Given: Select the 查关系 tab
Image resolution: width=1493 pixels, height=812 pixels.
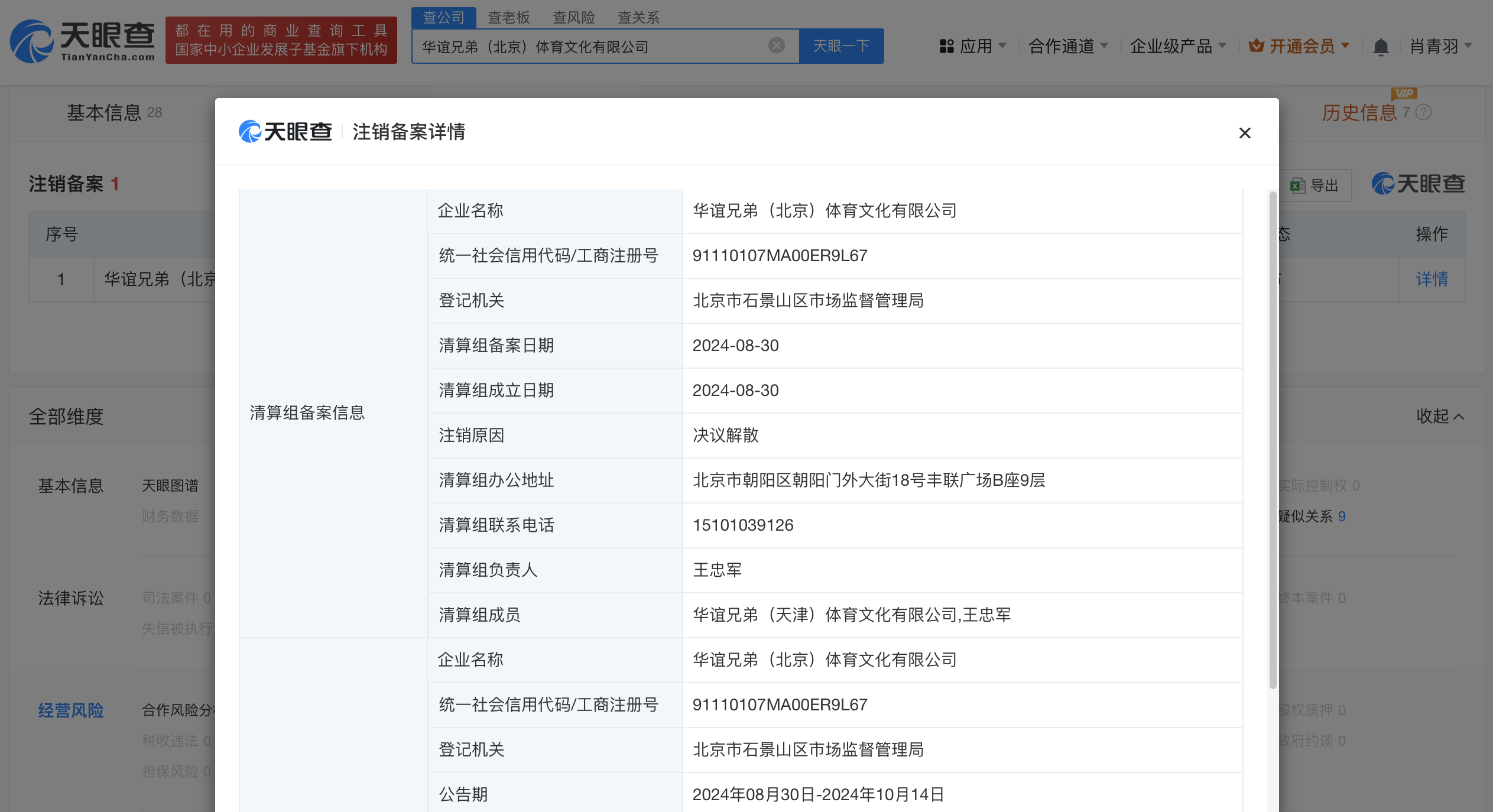Looking at the screenshot, I should (x=638, y=17).
